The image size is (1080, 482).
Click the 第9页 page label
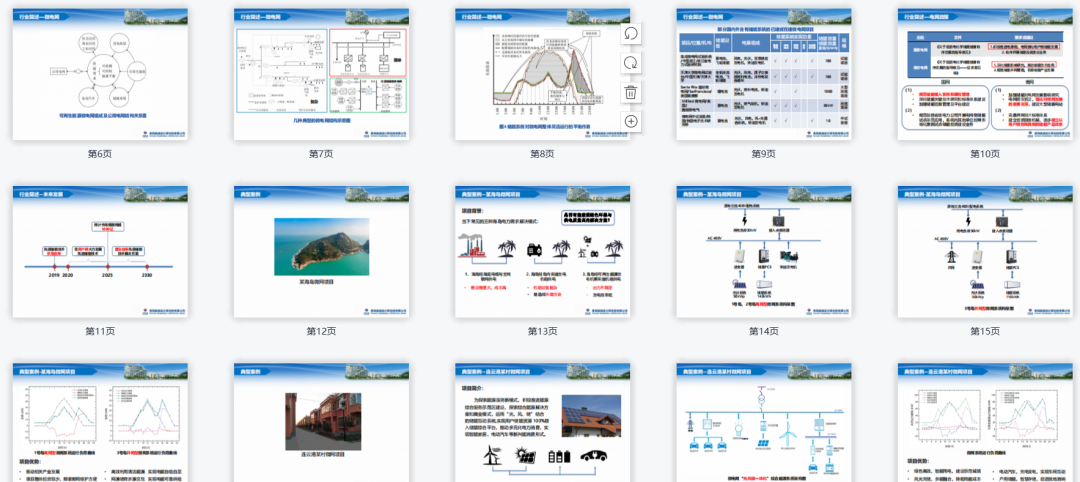tap(764, 154)
